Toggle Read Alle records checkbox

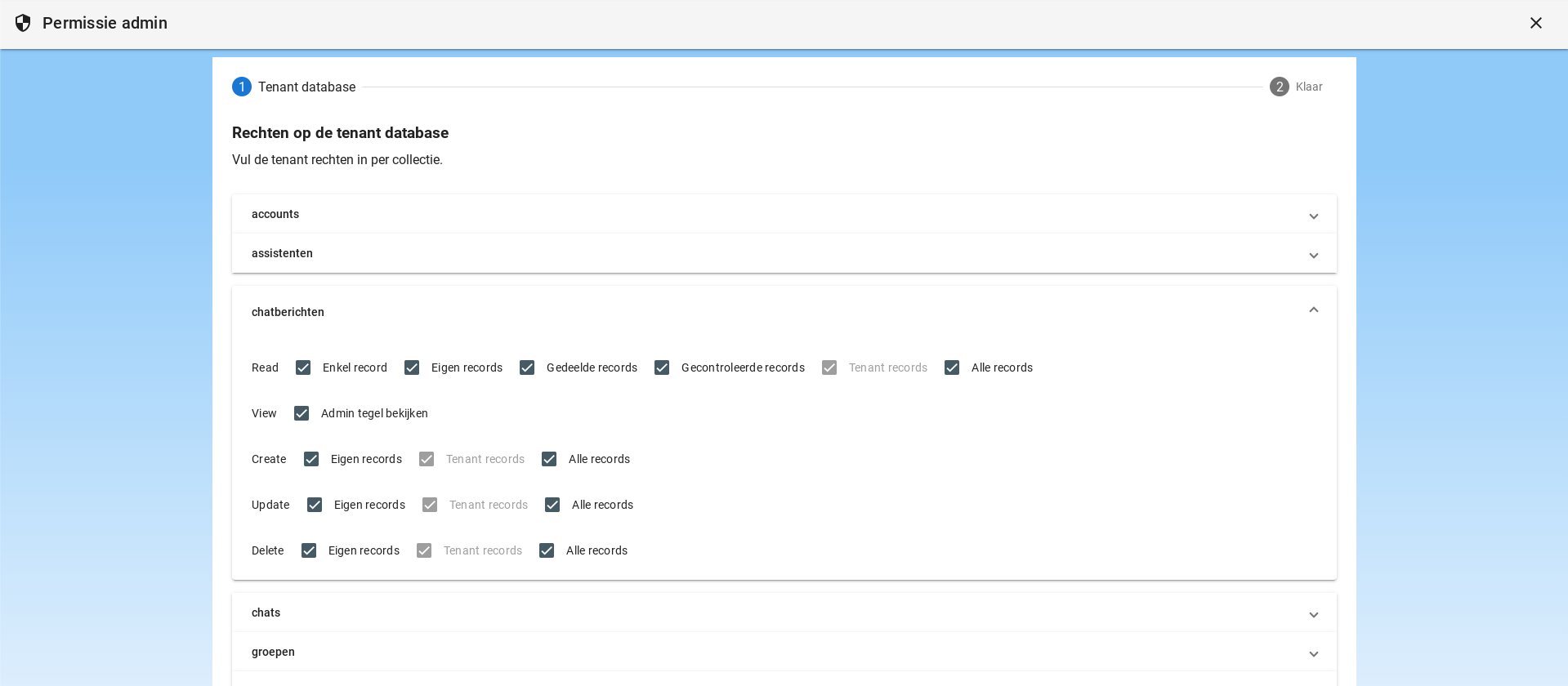point(952,367)
